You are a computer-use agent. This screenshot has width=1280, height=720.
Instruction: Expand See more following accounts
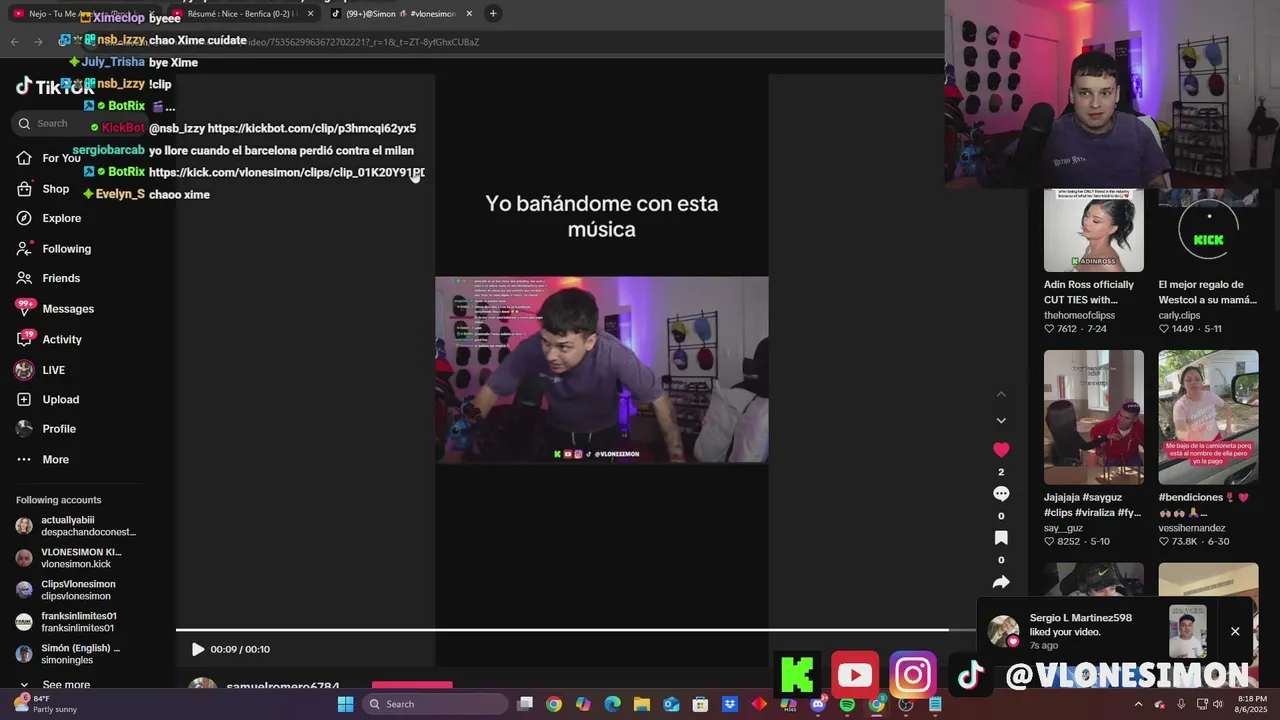pos(54,685)
